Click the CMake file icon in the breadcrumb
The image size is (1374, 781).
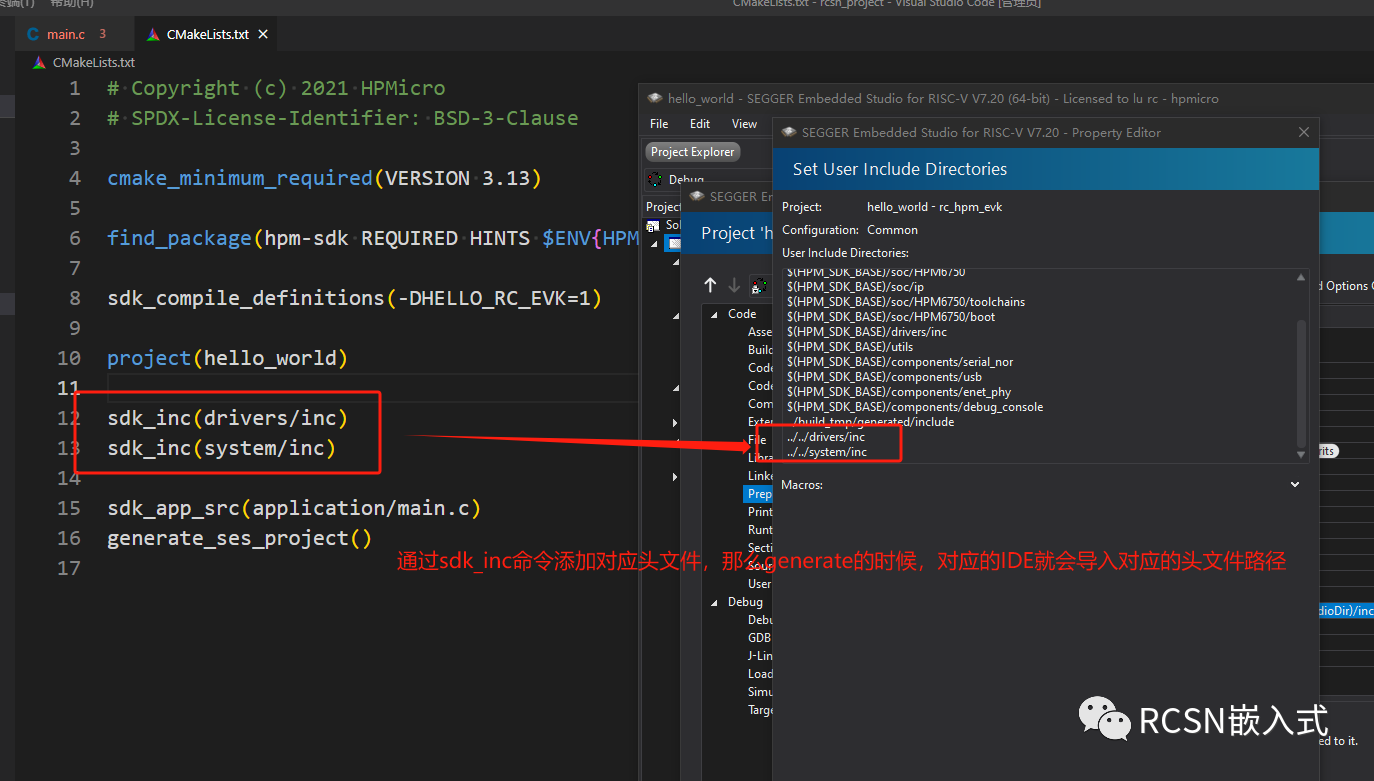coord(39,62)
